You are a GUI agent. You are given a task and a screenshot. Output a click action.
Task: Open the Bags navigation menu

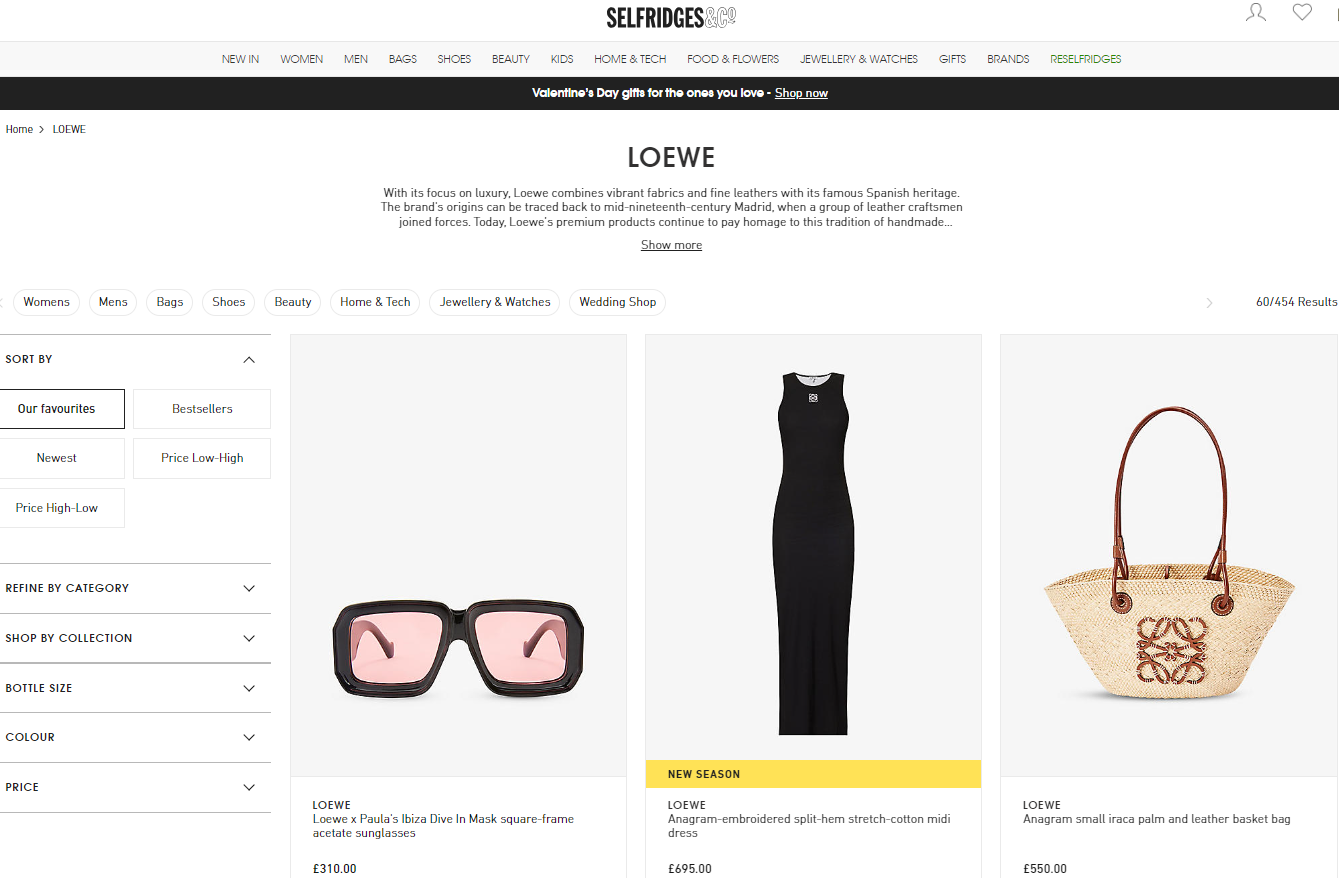pyautogui.click(x=403, y=59)
